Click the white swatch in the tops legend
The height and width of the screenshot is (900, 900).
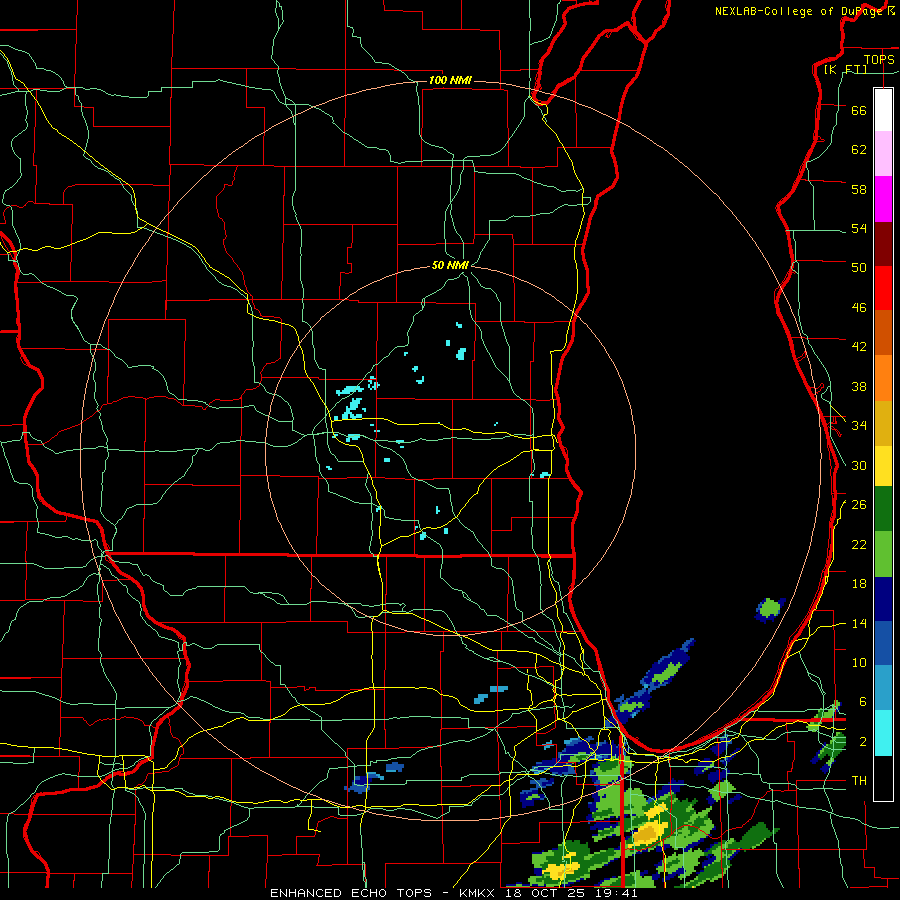(883, 110)
